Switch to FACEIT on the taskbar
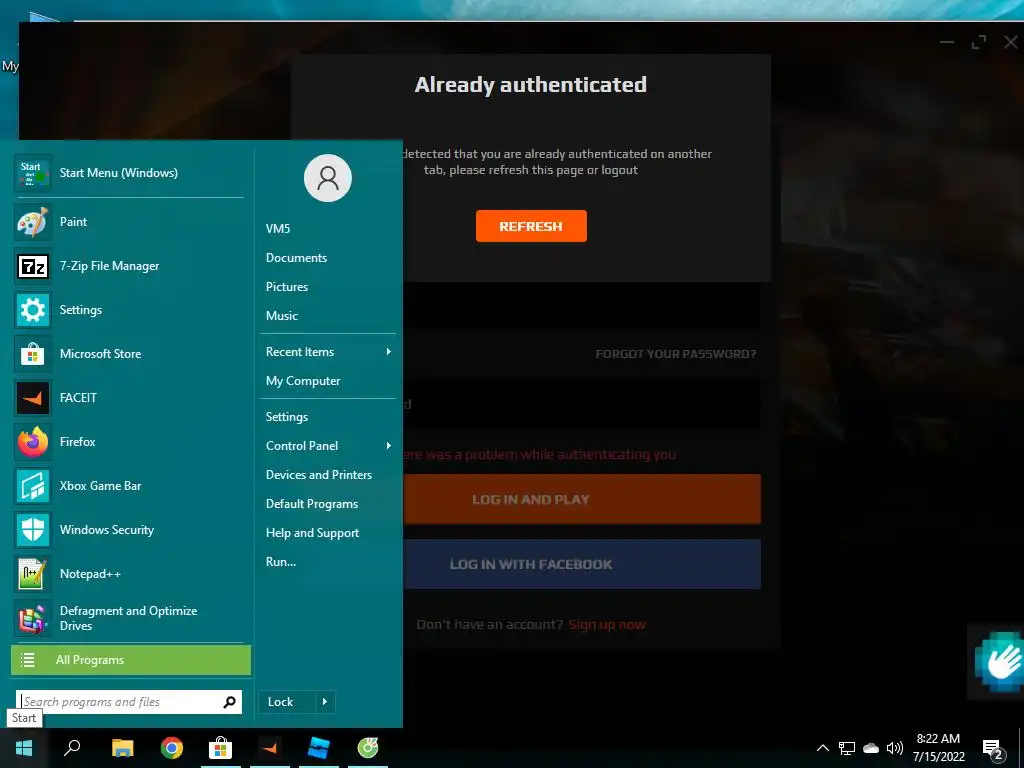This screenshot has height=768, width=1024. [270, 748]
